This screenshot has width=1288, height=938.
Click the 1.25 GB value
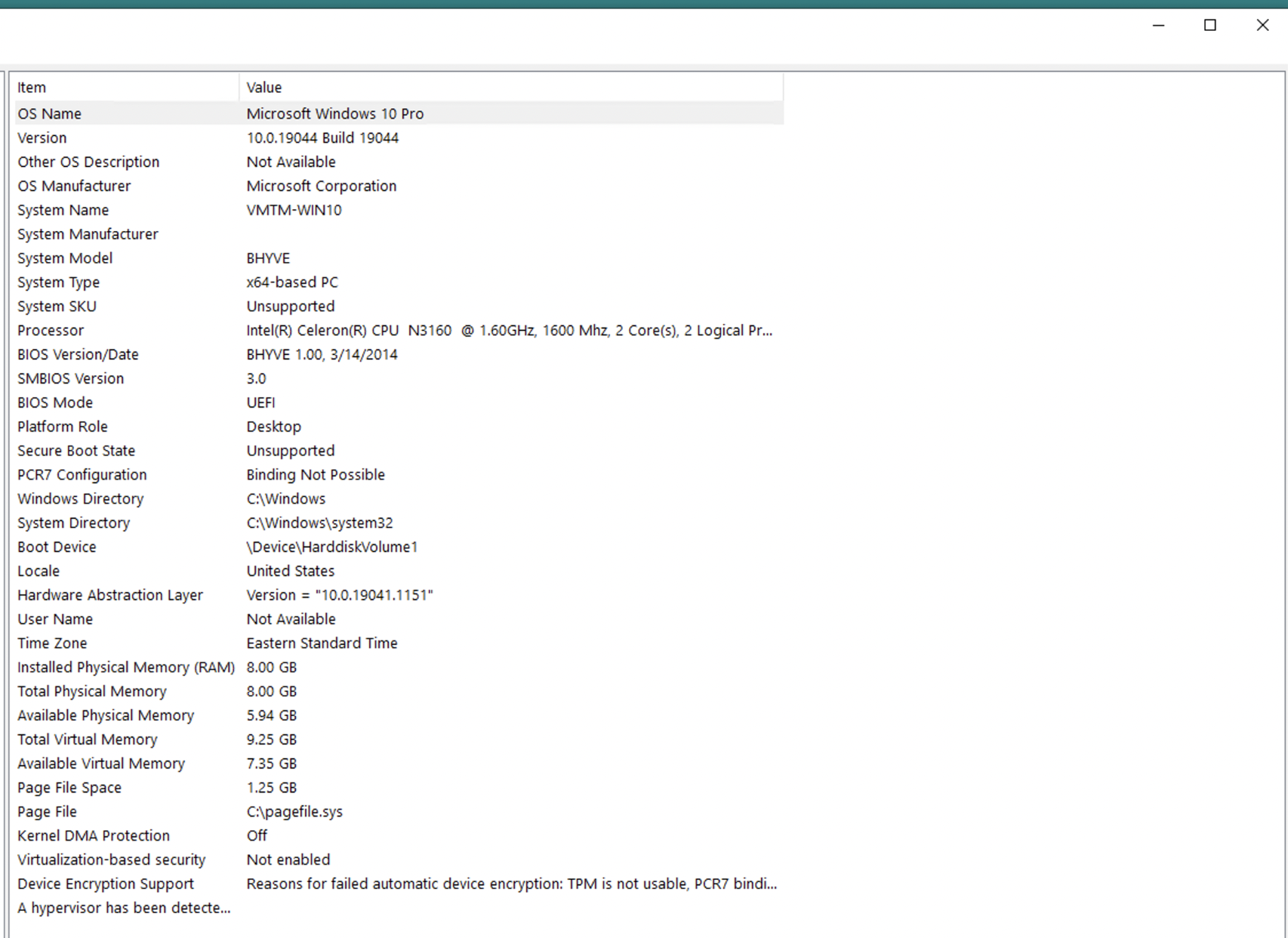pos(272,788)
